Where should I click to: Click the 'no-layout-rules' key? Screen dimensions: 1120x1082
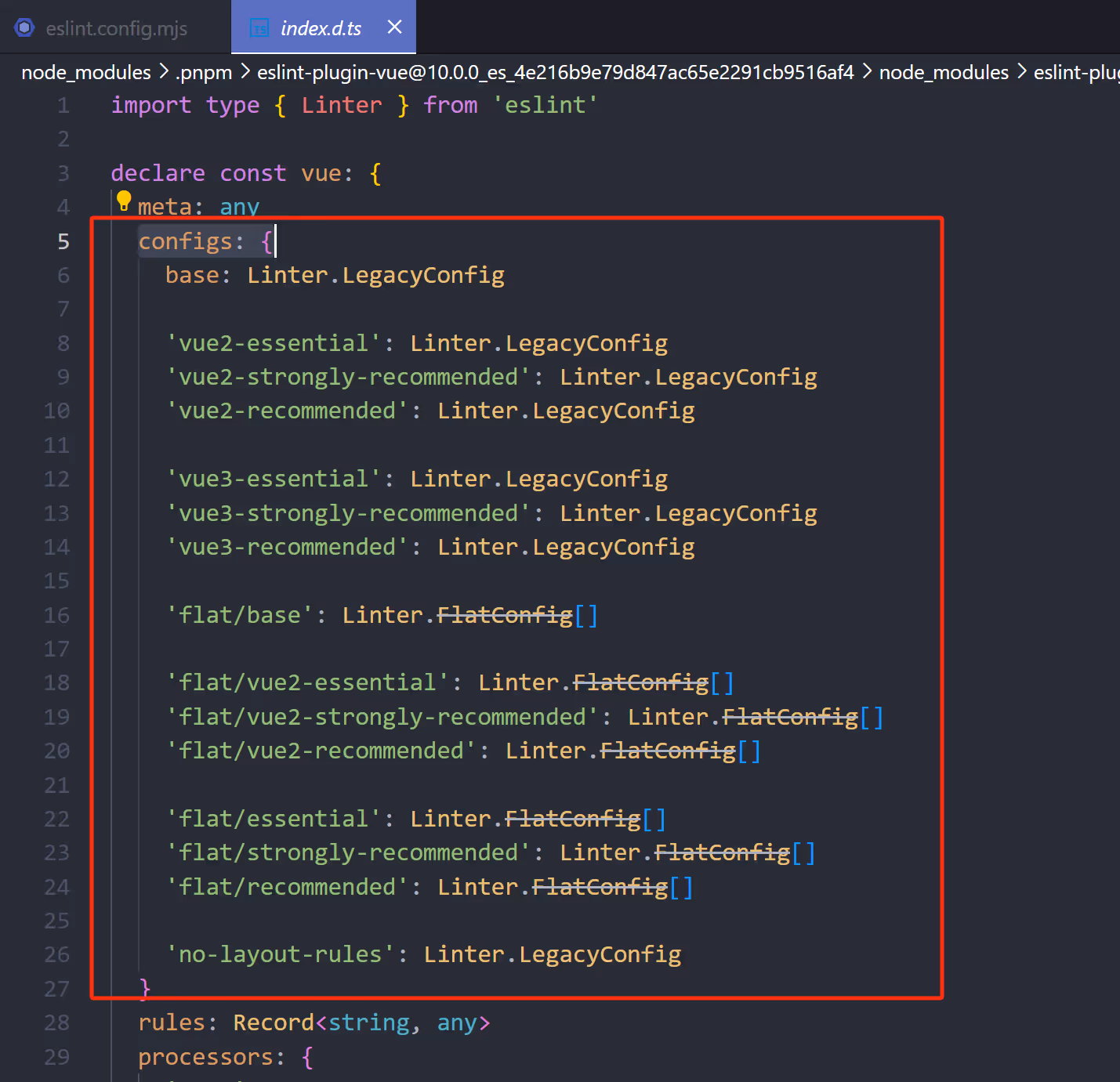coord(281,955)
